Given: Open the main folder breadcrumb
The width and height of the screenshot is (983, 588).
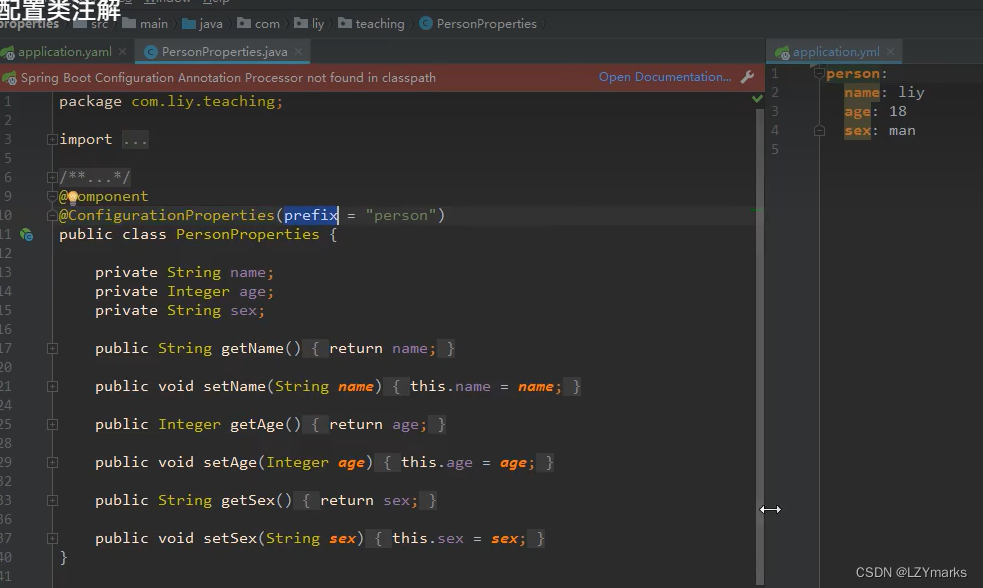Looking at the screenshot, I should coord(145,24).
